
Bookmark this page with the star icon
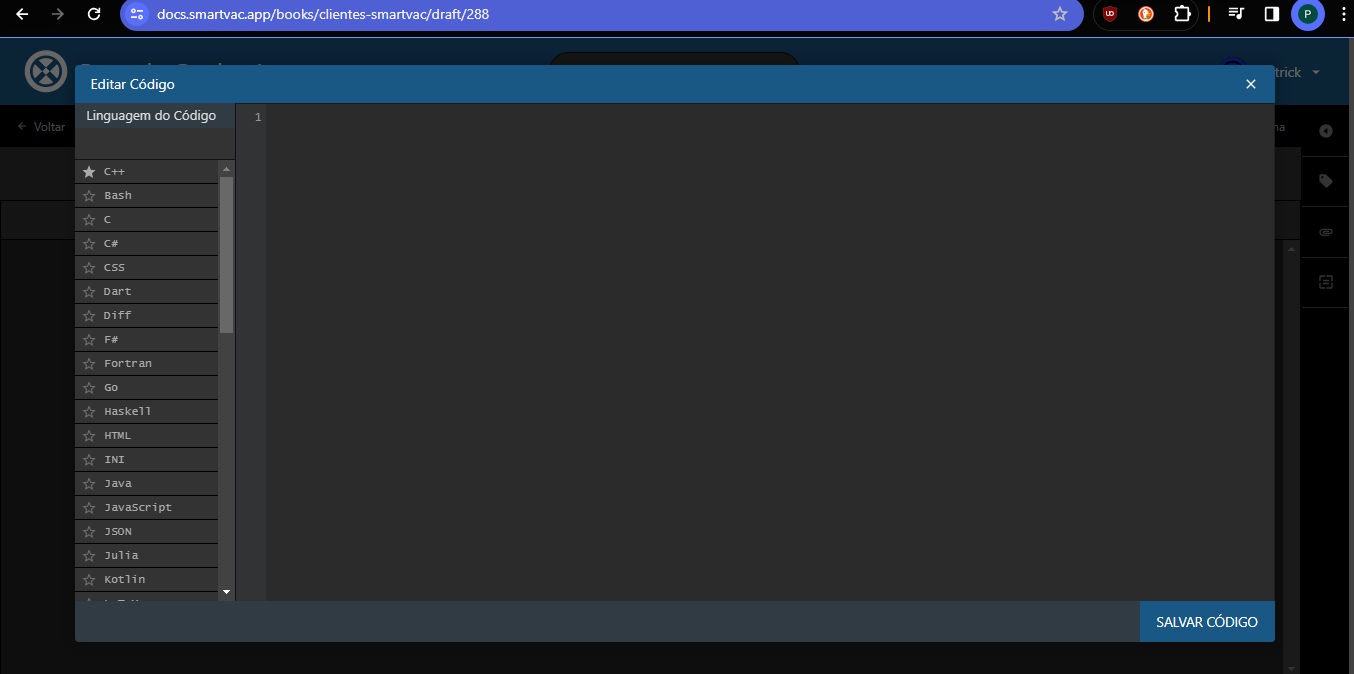click(x=1060, y=14)
